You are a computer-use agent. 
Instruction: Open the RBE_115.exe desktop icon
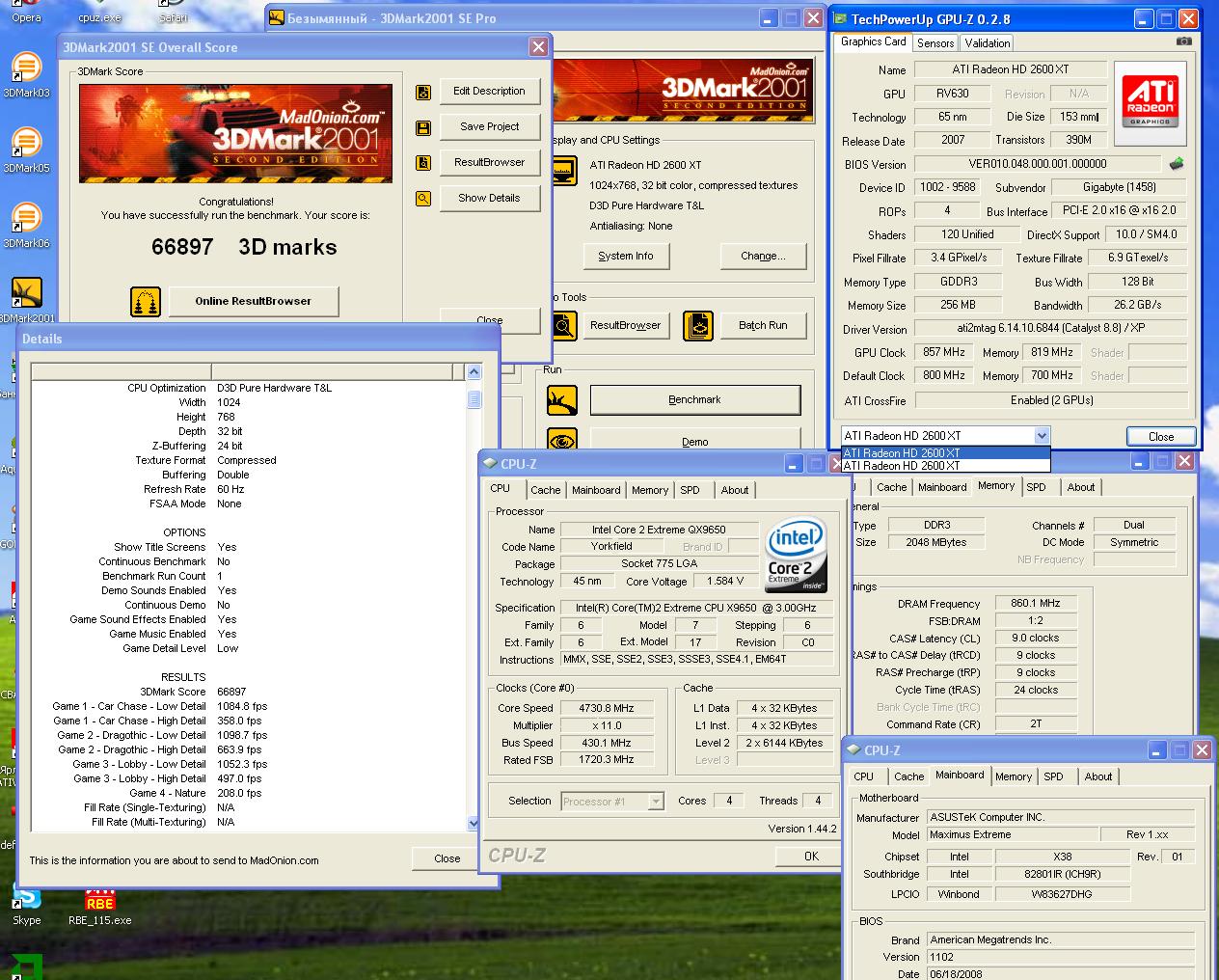tap(99, 905)
